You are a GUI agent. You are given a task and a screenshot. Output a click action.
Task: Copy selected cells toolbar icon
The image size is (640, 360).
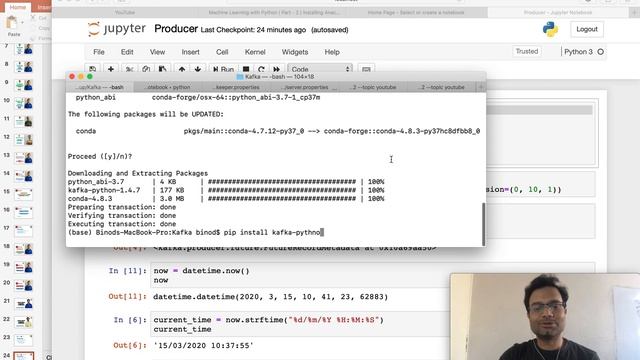coord(146,69)
